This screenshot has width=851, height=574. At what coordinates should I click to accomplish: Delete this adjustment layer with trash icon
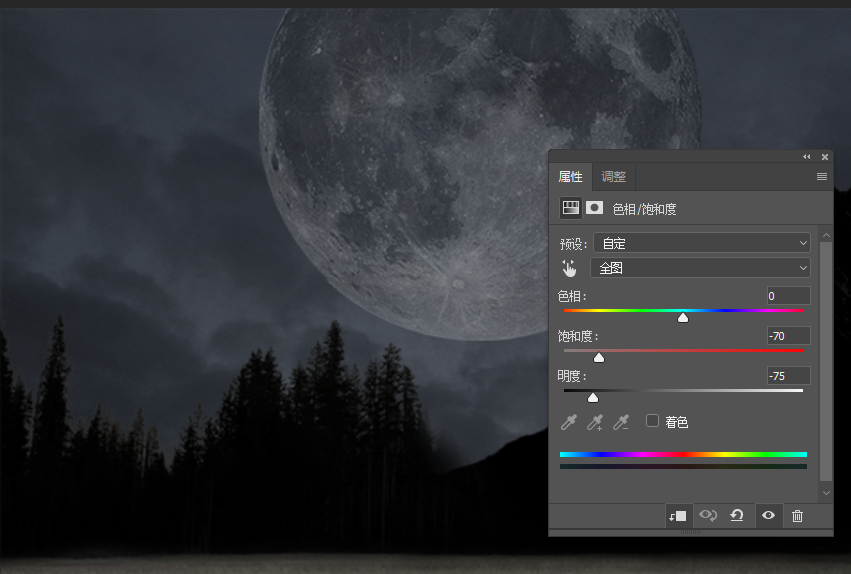(797, 516)
